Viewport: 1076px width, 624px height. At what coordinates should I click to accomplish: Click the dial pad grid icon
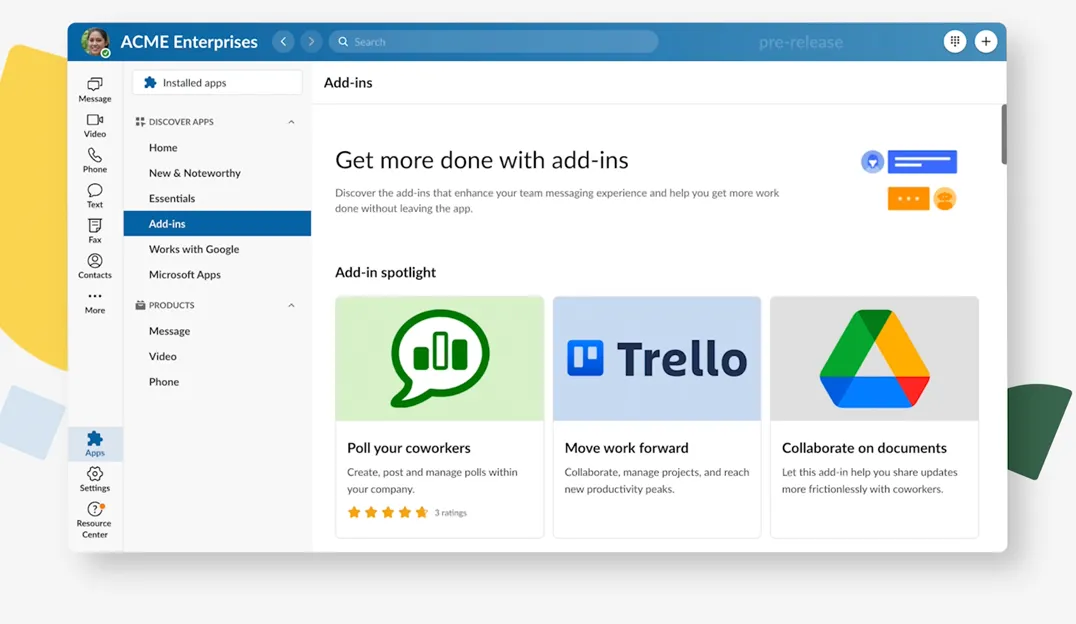(x=955, y=42)
